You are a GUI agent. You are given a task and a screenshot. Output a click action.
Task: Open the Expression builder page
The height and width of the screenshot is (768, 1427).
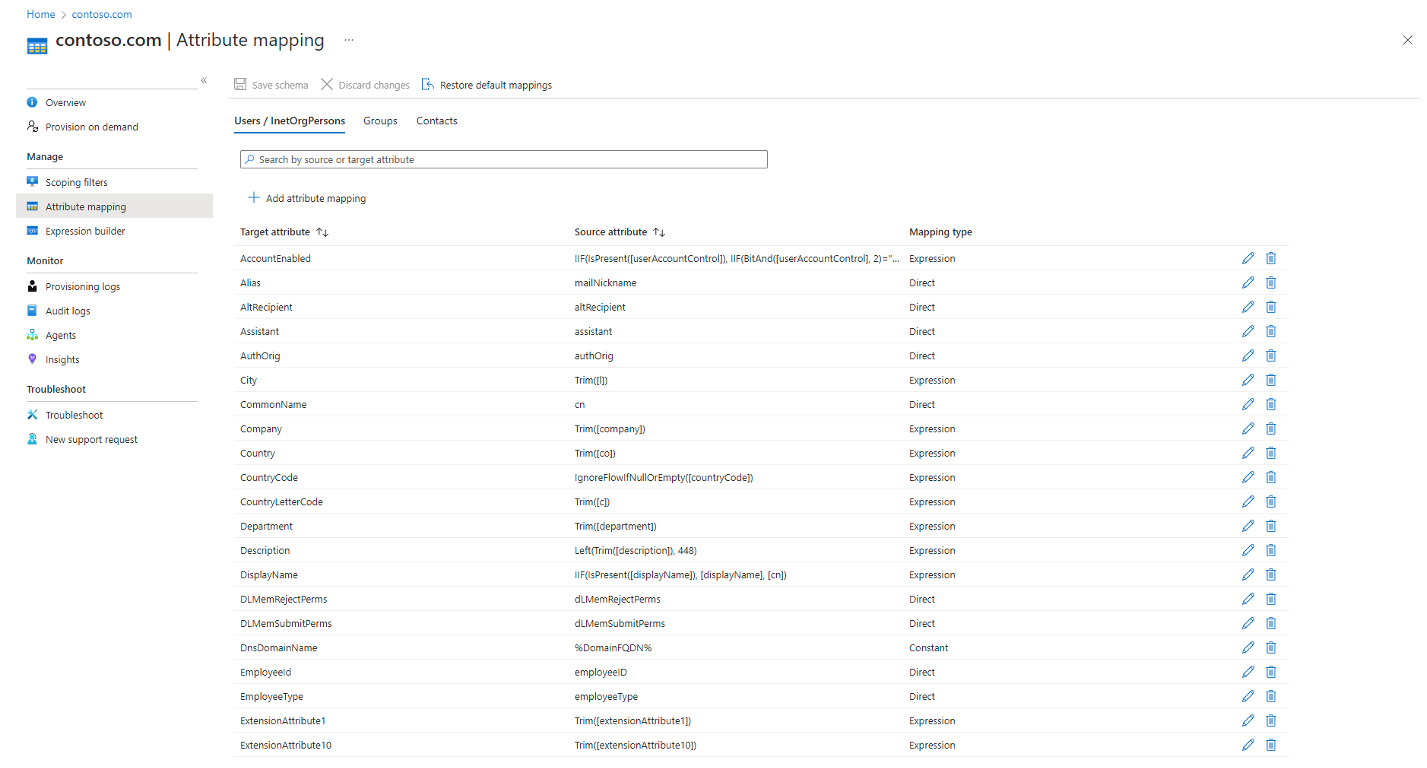click(x=85, y=231)
